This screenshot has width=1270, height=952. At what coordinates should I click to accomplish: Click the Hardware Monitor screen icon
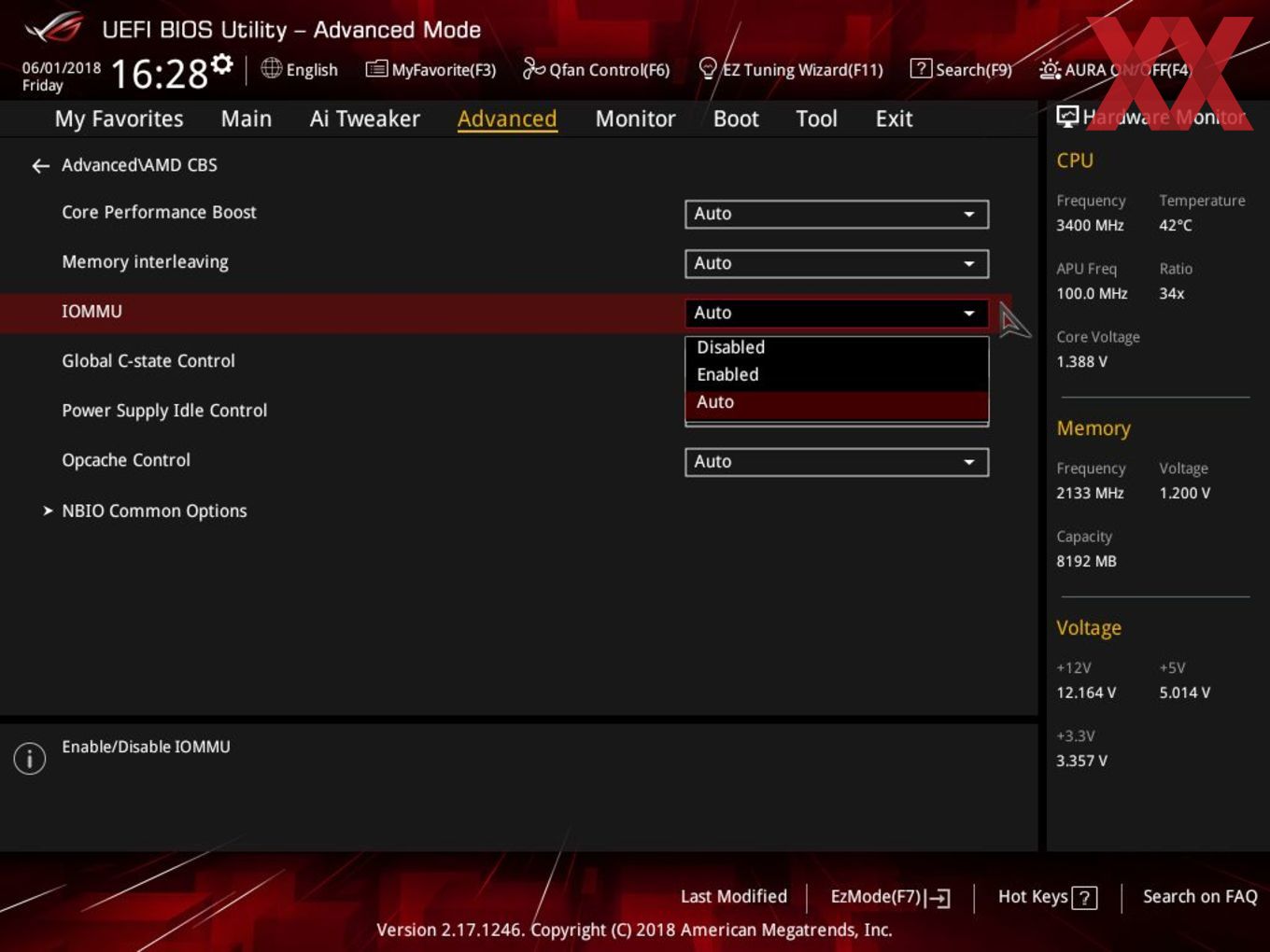tap(1067, 117)
